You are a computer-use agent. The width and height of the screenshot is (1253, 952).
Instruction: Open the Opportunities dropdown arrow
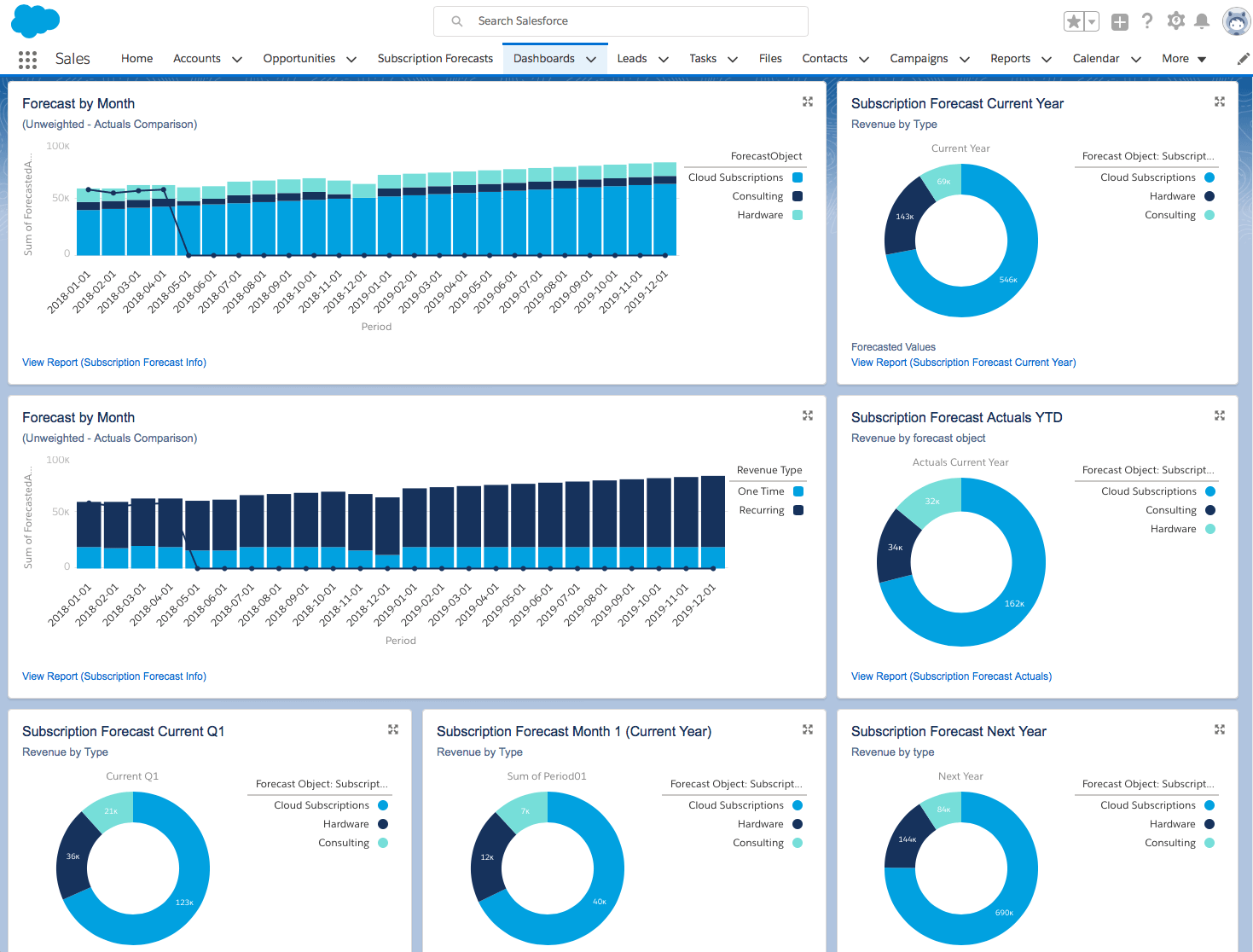(351, 58)
